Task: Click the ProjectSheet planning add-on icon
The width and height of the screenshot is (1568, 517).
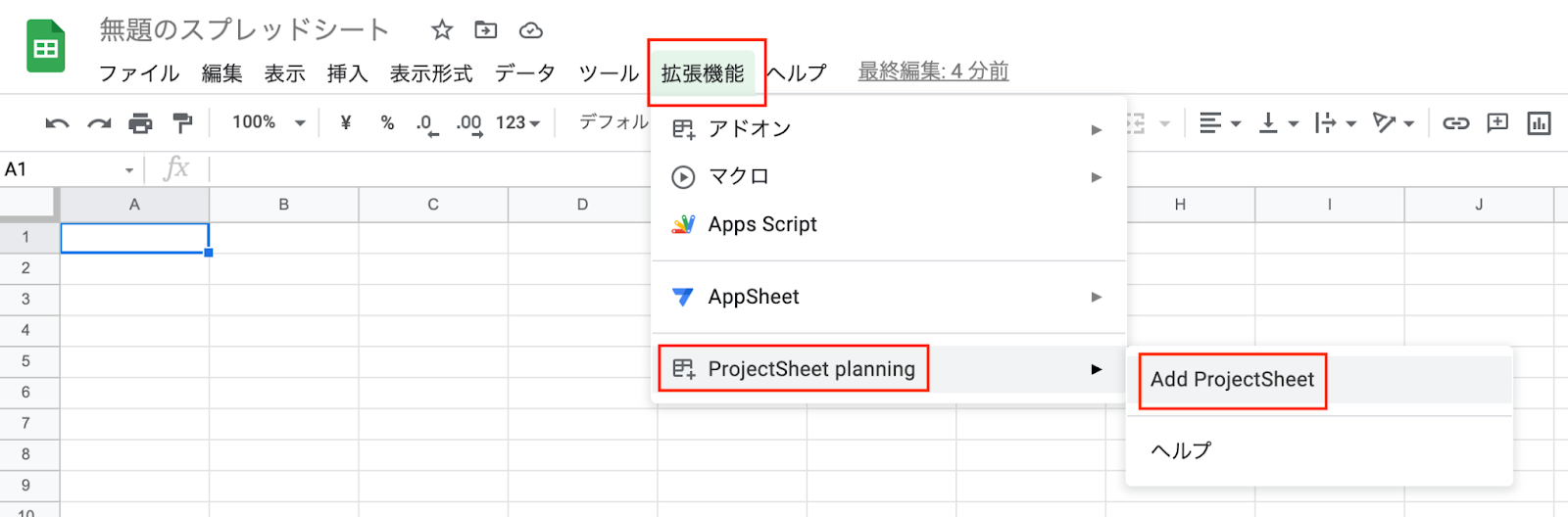Action: click(x=683, y=369)
